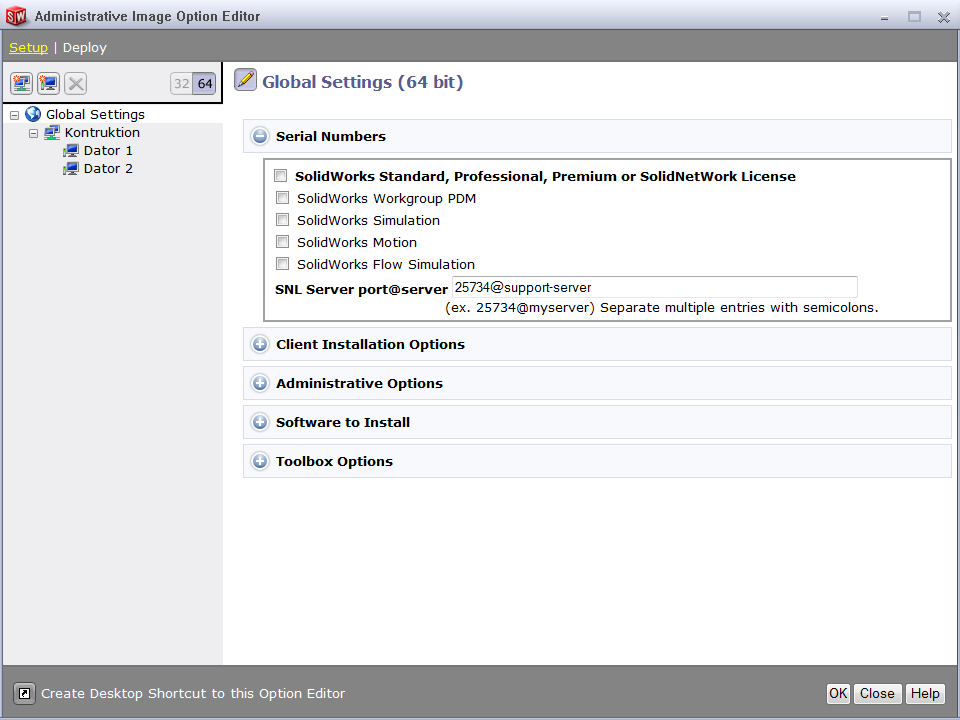Expand the Toolbox Options section
Image resolution: width=960 pixels, height=720 pixels.
point(260,461)
